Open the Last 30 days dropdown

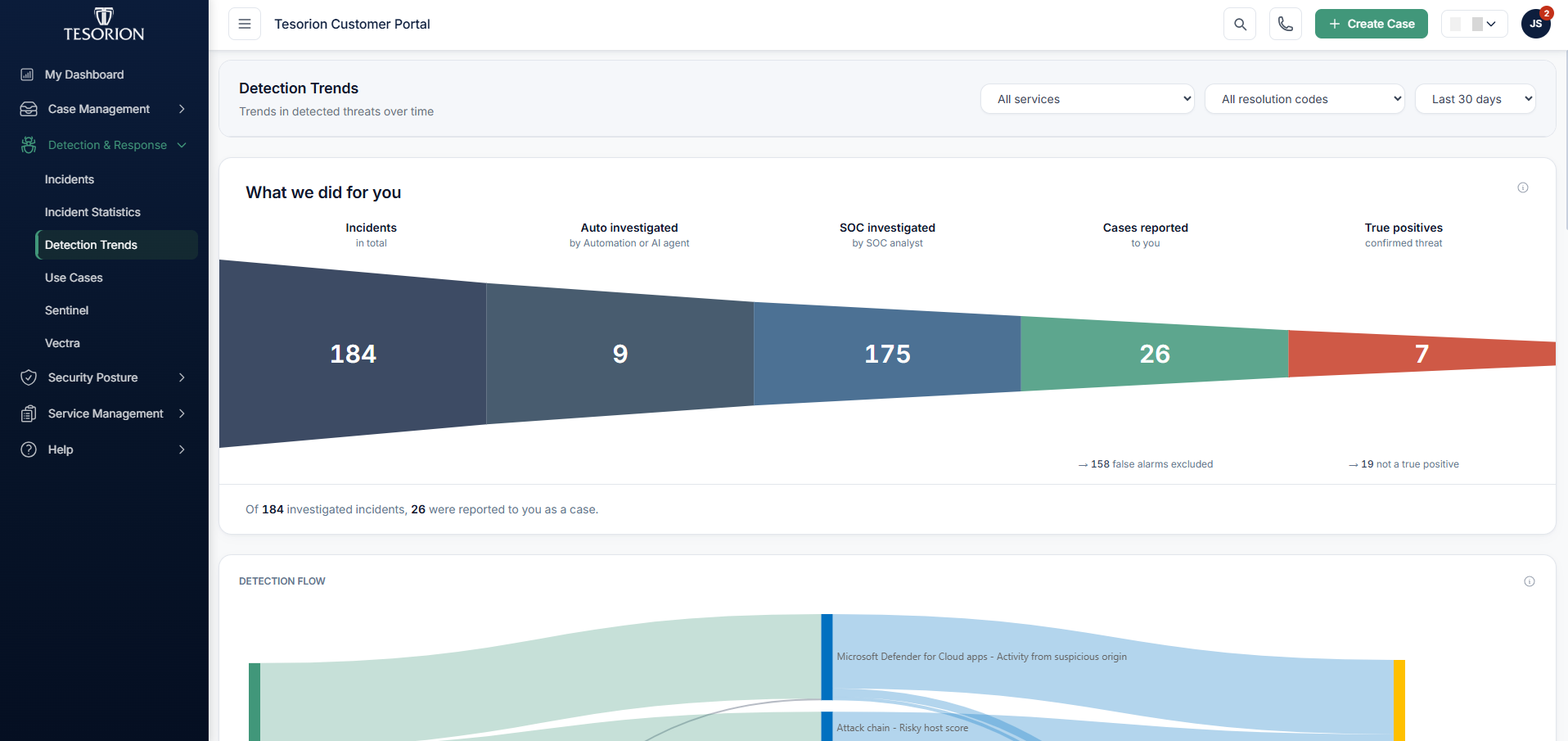(x=1475, y=99)
